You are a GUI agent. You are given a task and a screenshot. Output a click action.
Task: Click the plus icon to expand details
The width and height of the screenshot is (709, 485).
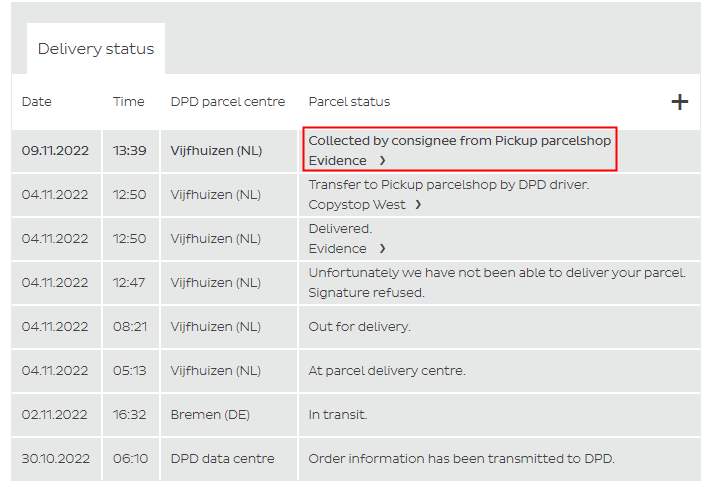point(679,102)
